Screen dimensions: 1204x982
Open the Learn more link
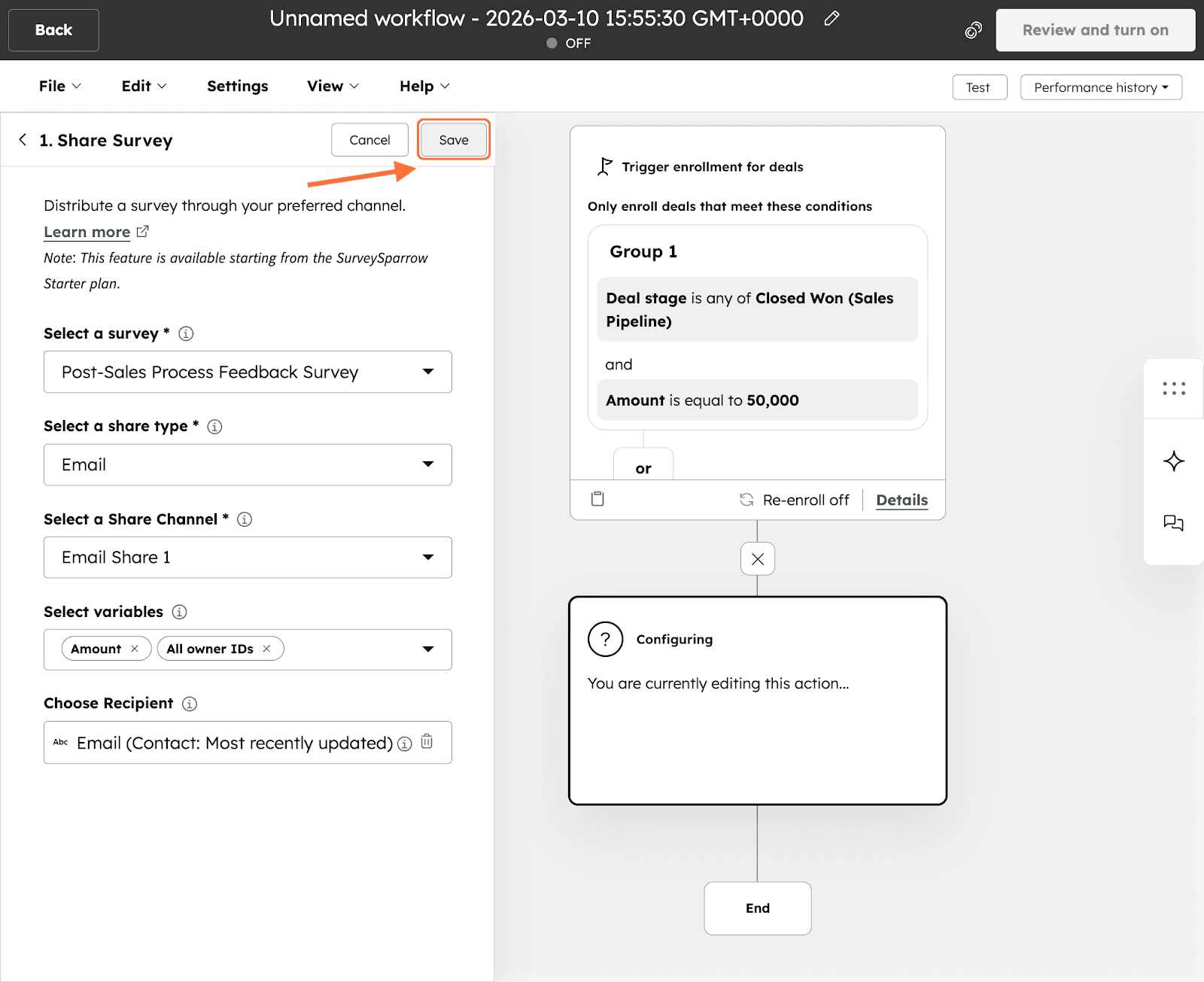87,233
